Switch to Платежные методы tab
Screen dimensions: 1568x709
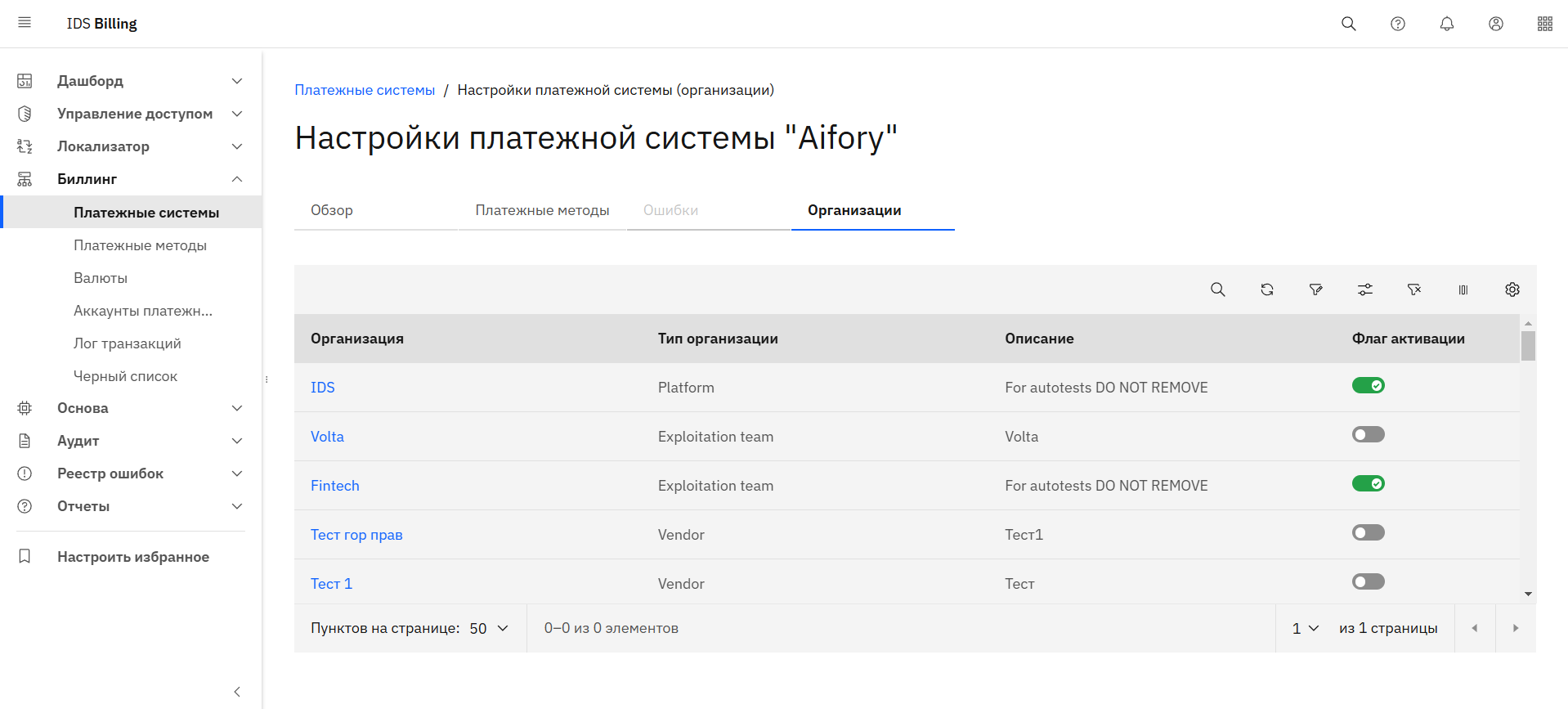click(x=542, y=210)
